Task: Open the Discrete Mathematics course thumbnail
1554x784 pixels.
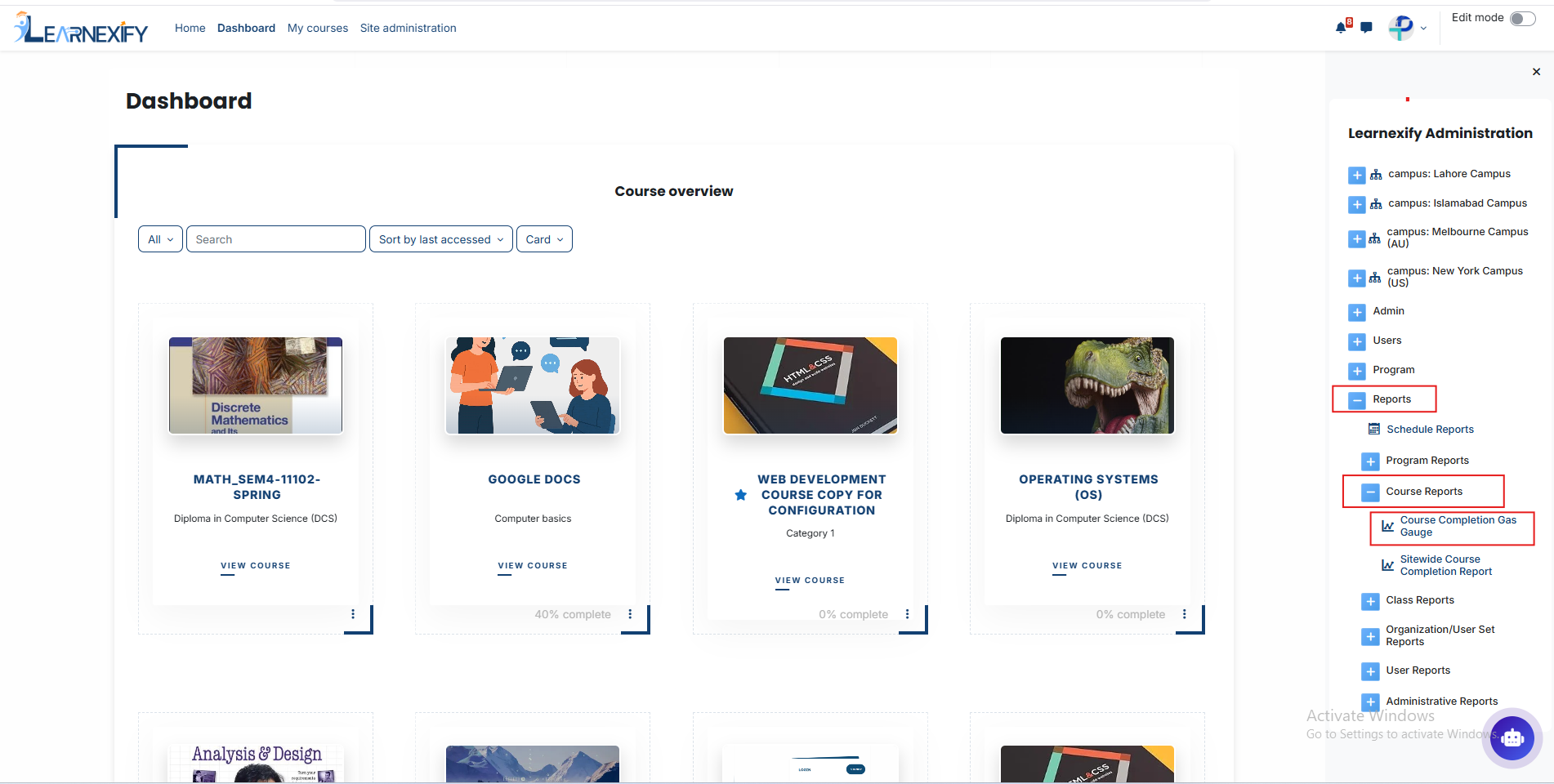Action: pyautogui.click(x=256, y=385)
